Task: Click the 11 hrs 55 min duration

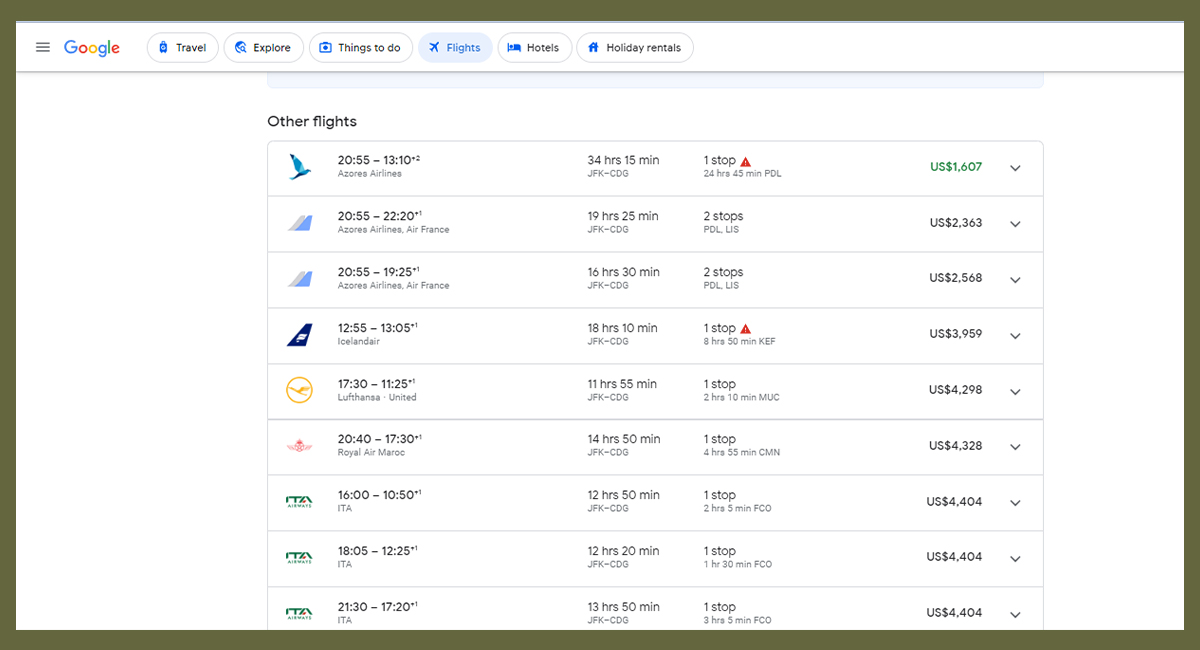Action: (x=622, y=384)
